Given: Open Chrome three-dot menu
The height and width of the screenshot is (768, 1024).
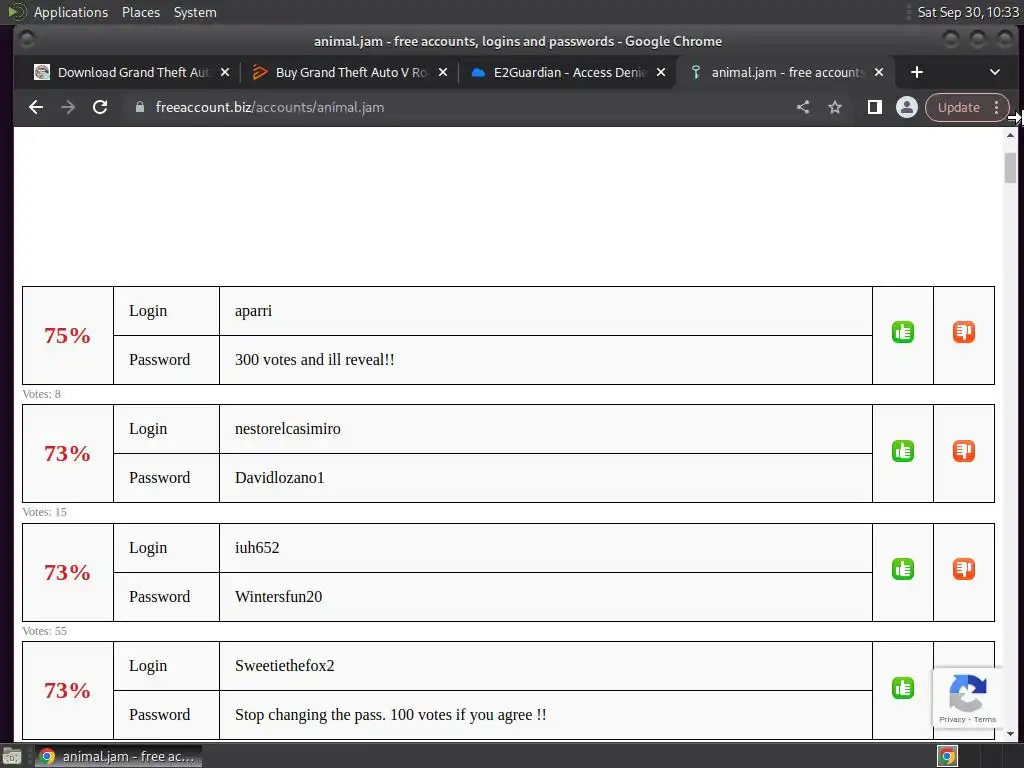Looking at the screenshot, I should [x=997, y=107].
